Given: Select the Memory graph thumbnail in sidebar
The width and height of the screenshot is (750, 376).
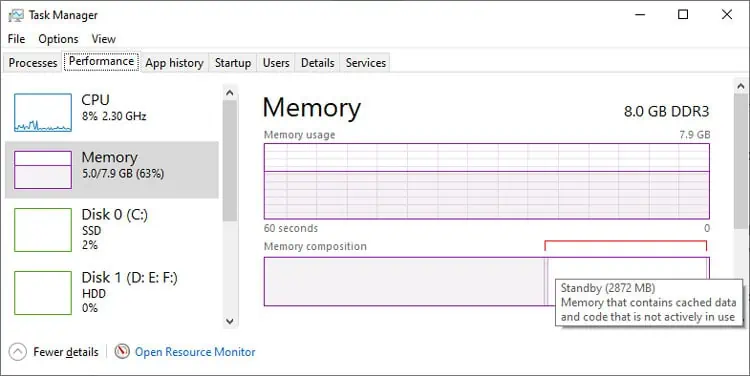Looking at the screenshot, I should (x=43, y=170).
